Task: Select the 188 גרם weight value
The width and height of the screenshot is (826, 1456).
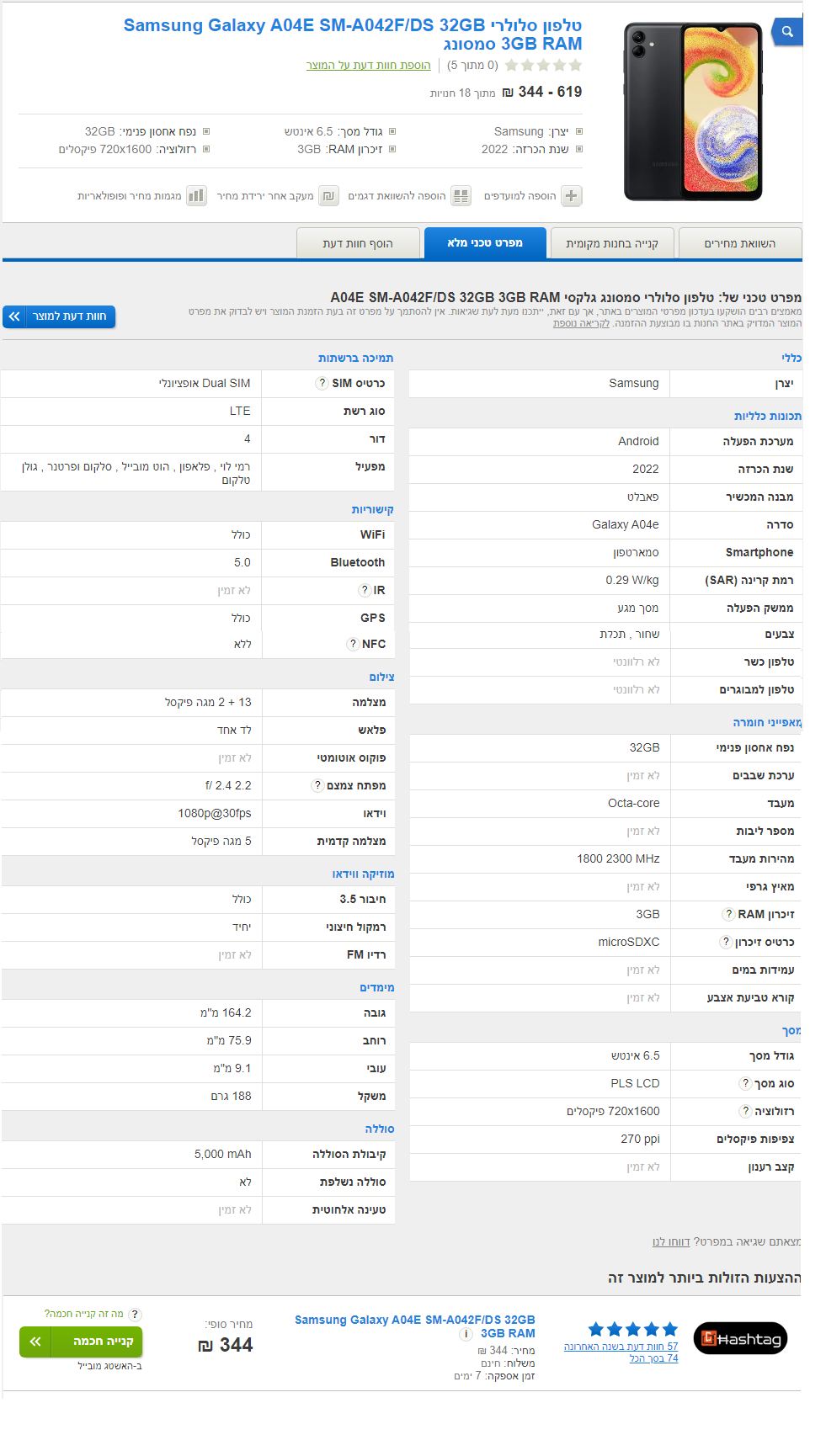Action: (231, 1096)
